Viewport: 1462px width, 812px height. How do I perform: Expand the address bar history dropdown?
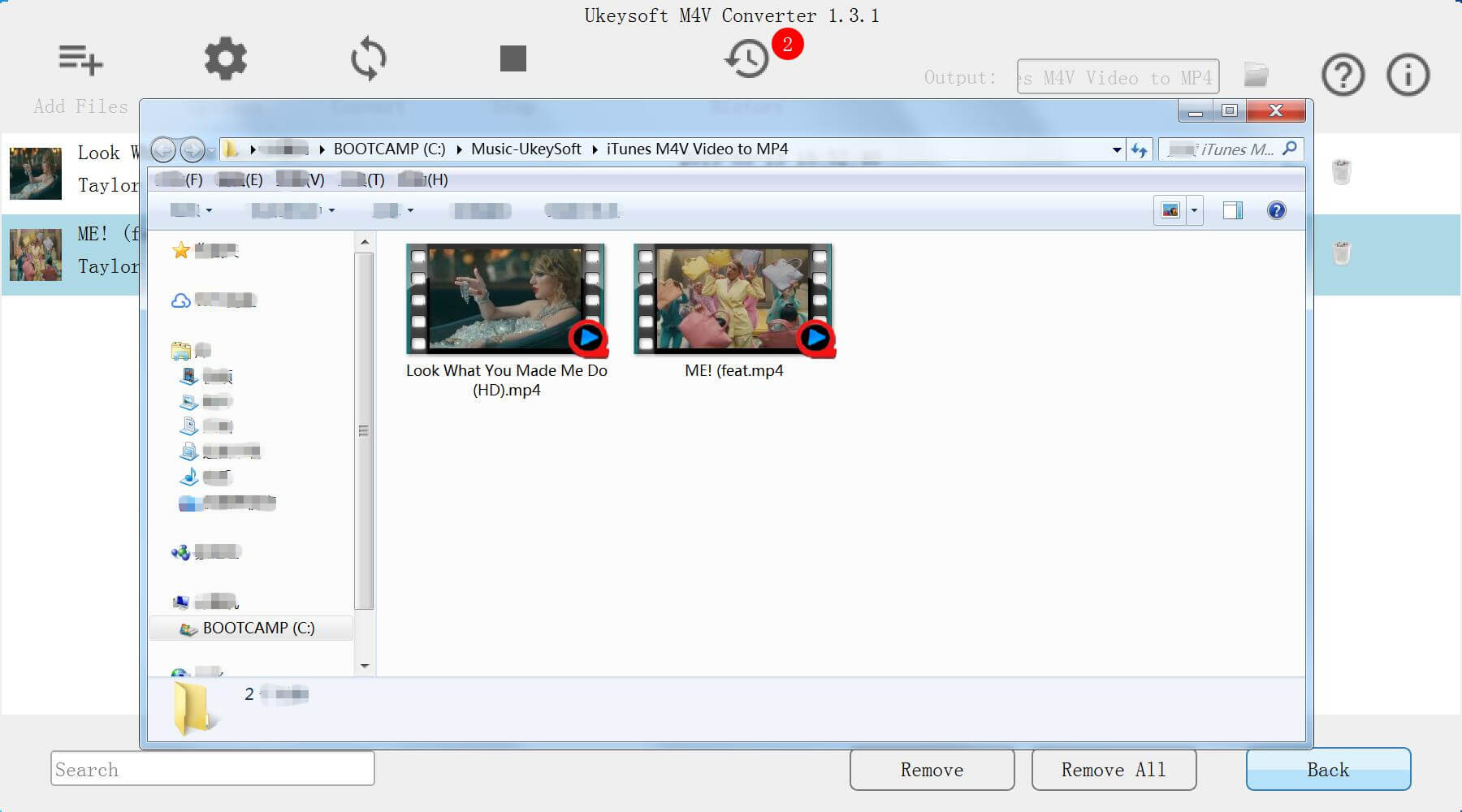pyautogui.click(x=1117, y=149)
